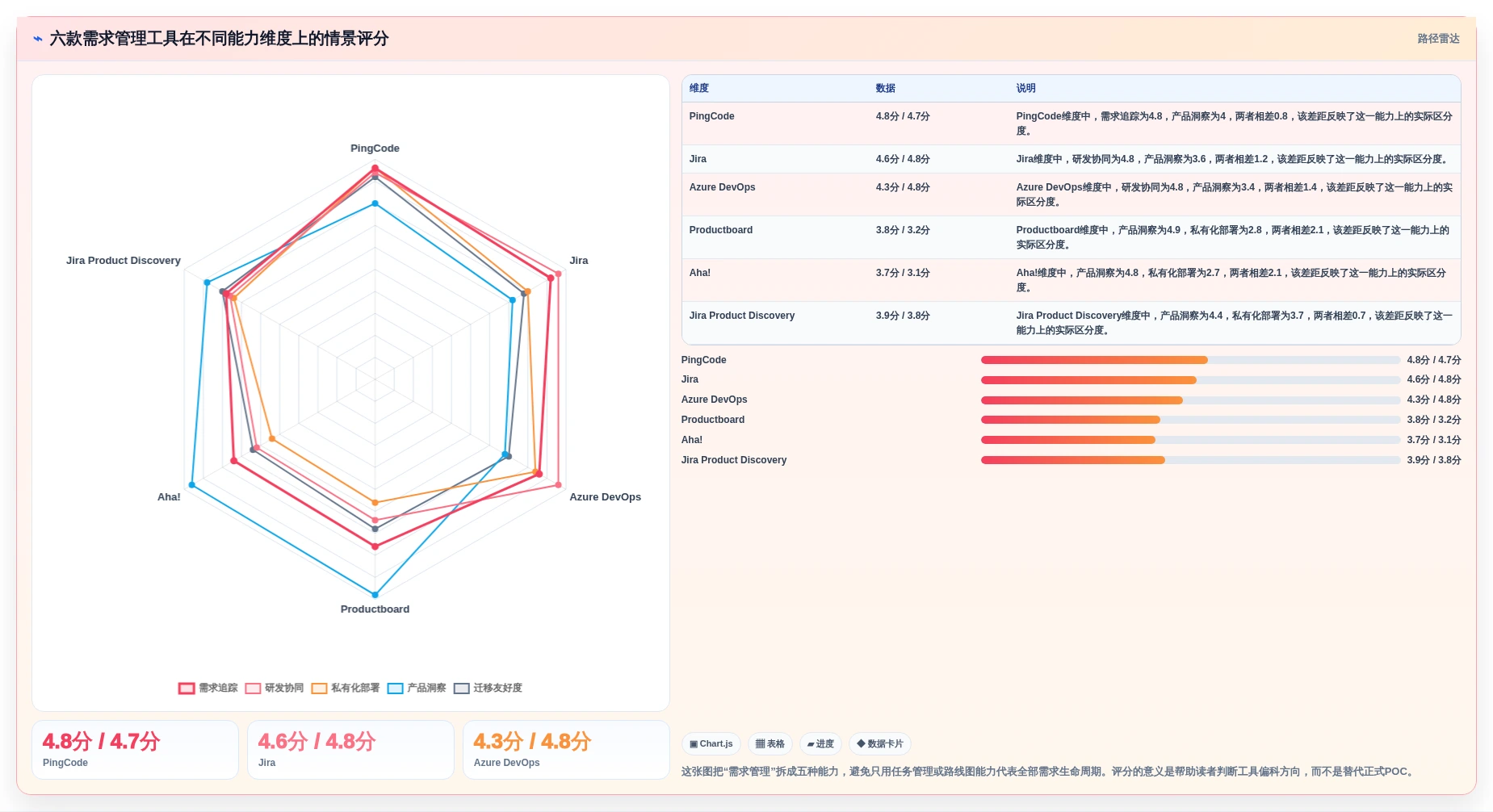
Task: Click the 3.9分 / 3.8分 table cell
Action: (903, 316)
